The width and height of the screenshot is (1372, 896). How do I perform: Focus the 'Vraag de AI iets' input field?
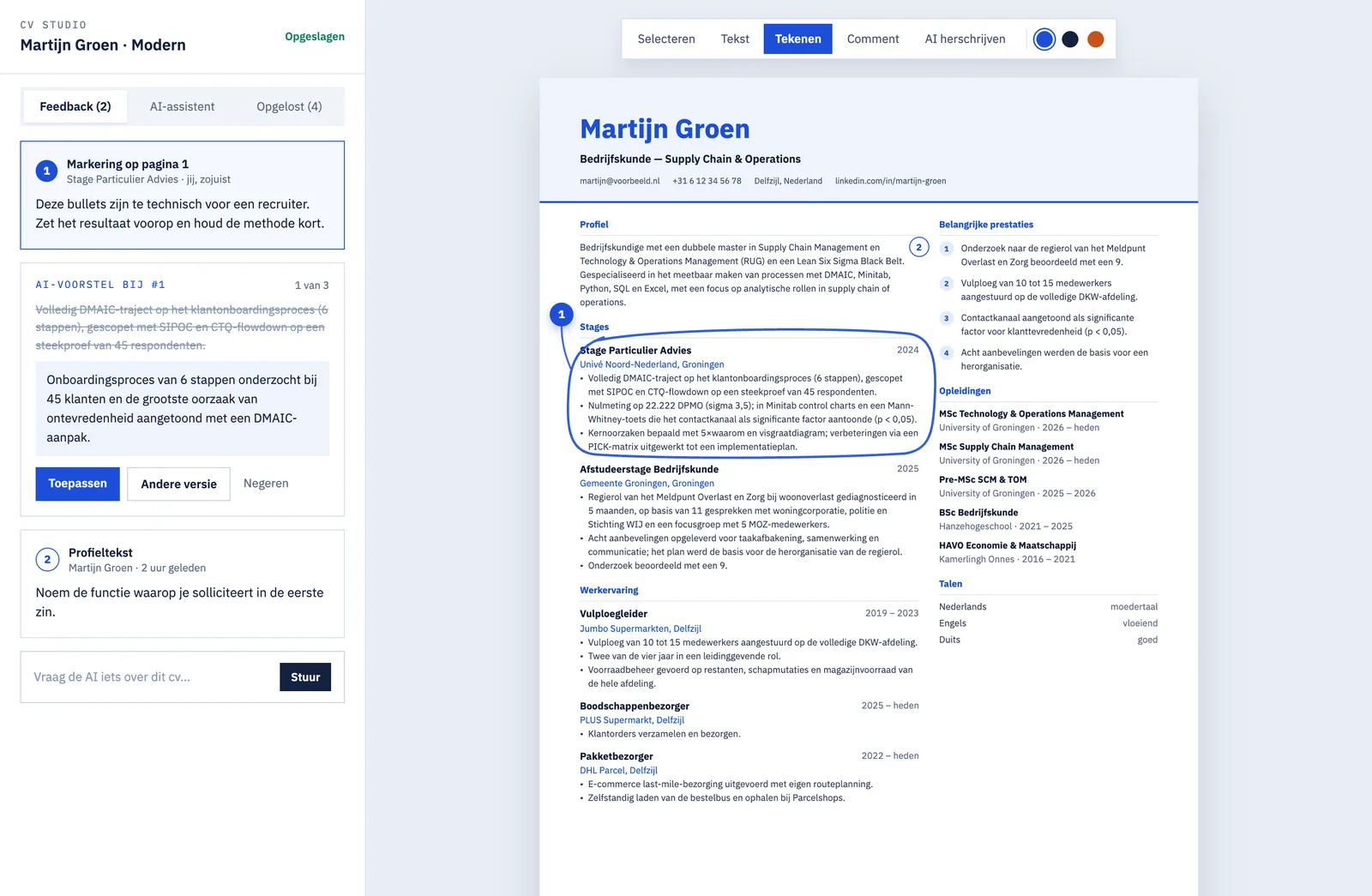click(153, 677)
